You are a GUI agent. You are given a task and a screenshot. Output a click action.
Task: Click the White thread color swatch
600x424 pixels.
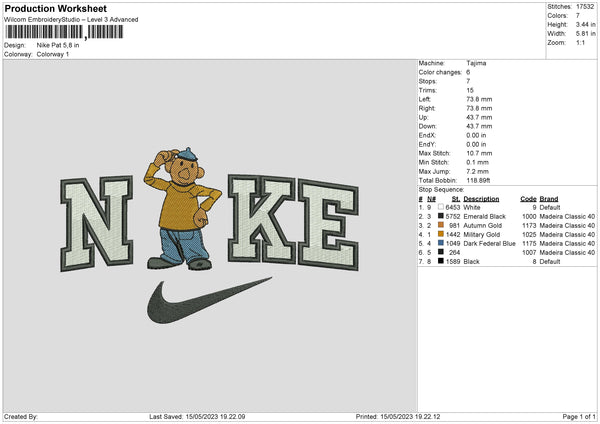pyautogui.click(x=441, y=207)
